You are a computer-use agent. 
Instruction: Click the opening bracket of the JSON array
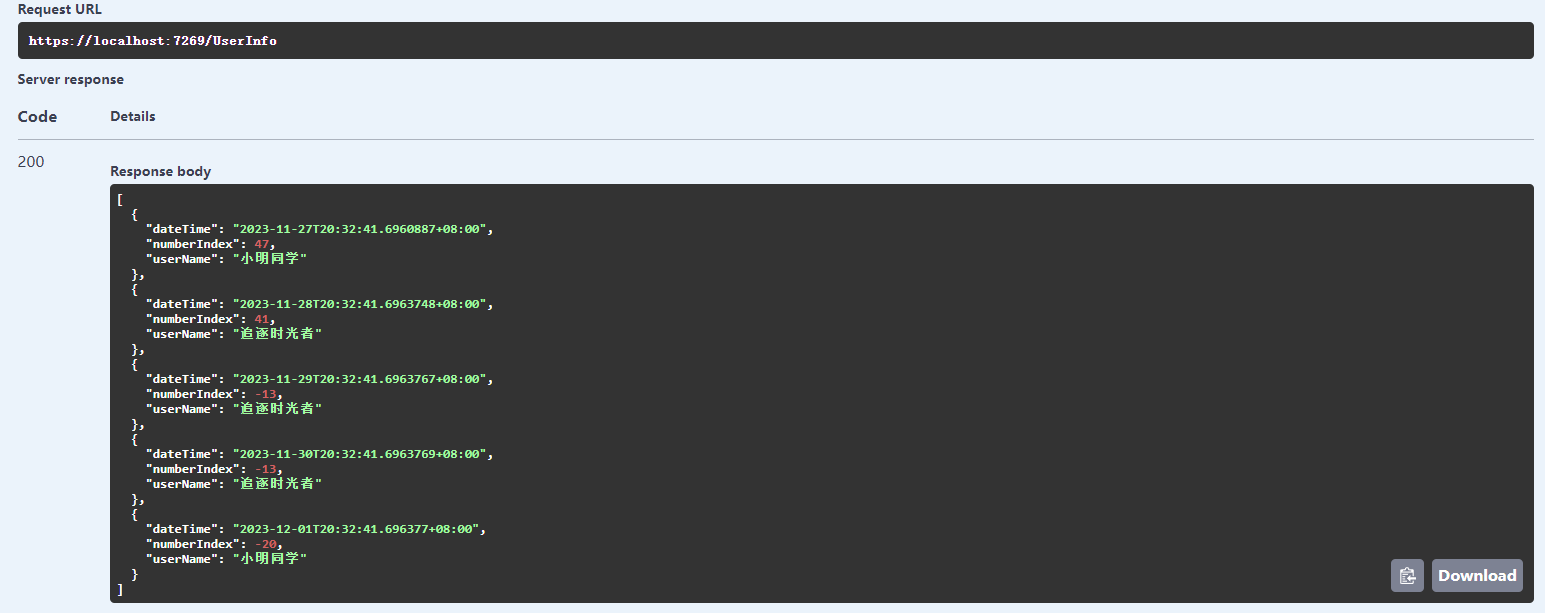click(120, 198)
